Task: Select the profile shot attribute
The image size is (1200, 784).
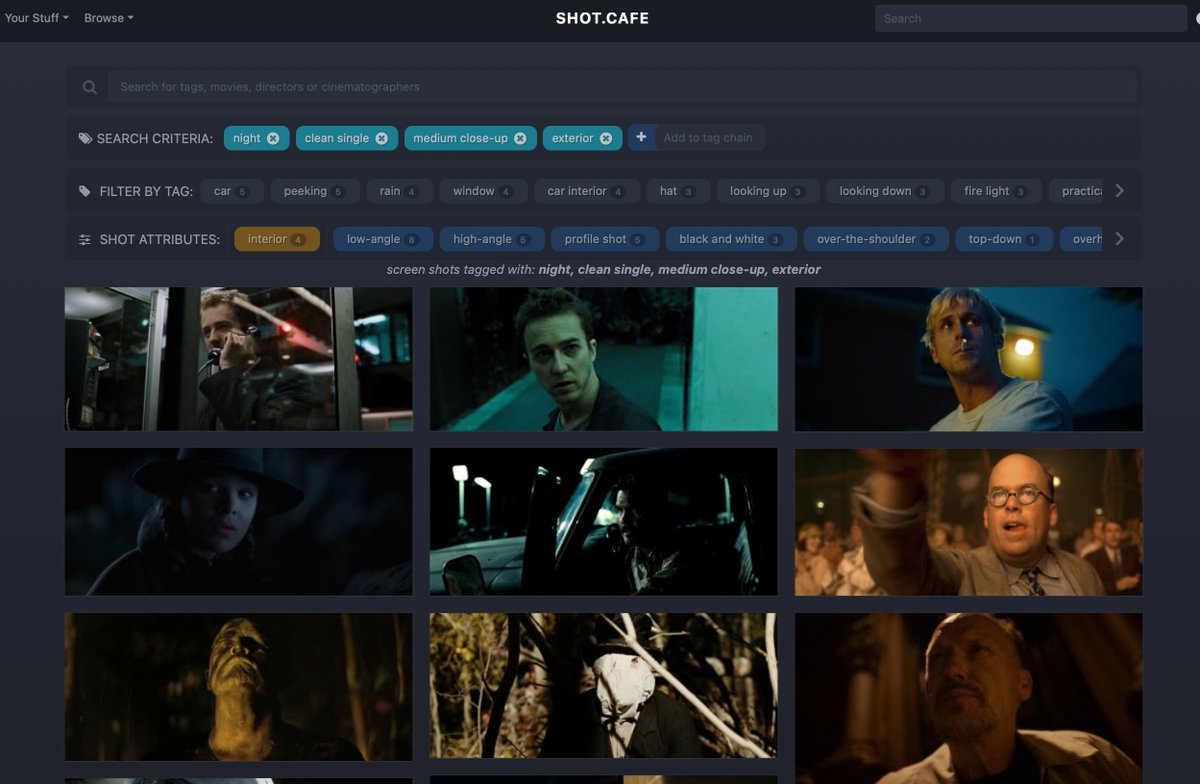Action: tap(605, 239)
